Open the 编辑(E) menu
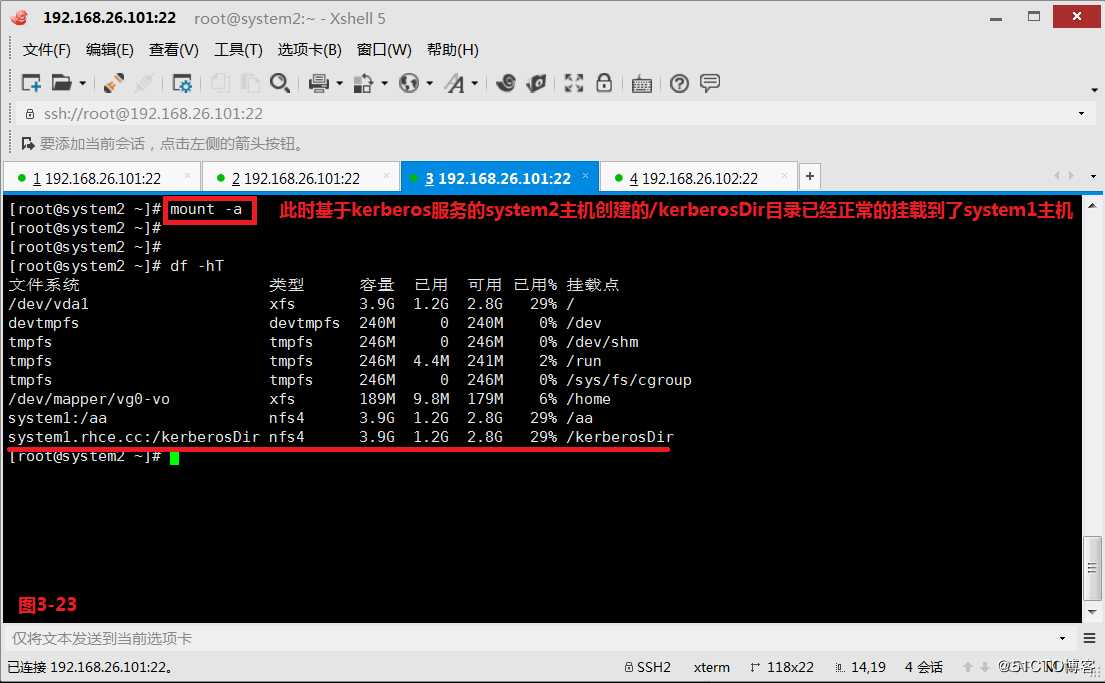This screenshot has width=1105, height=683. coord(109,49)
